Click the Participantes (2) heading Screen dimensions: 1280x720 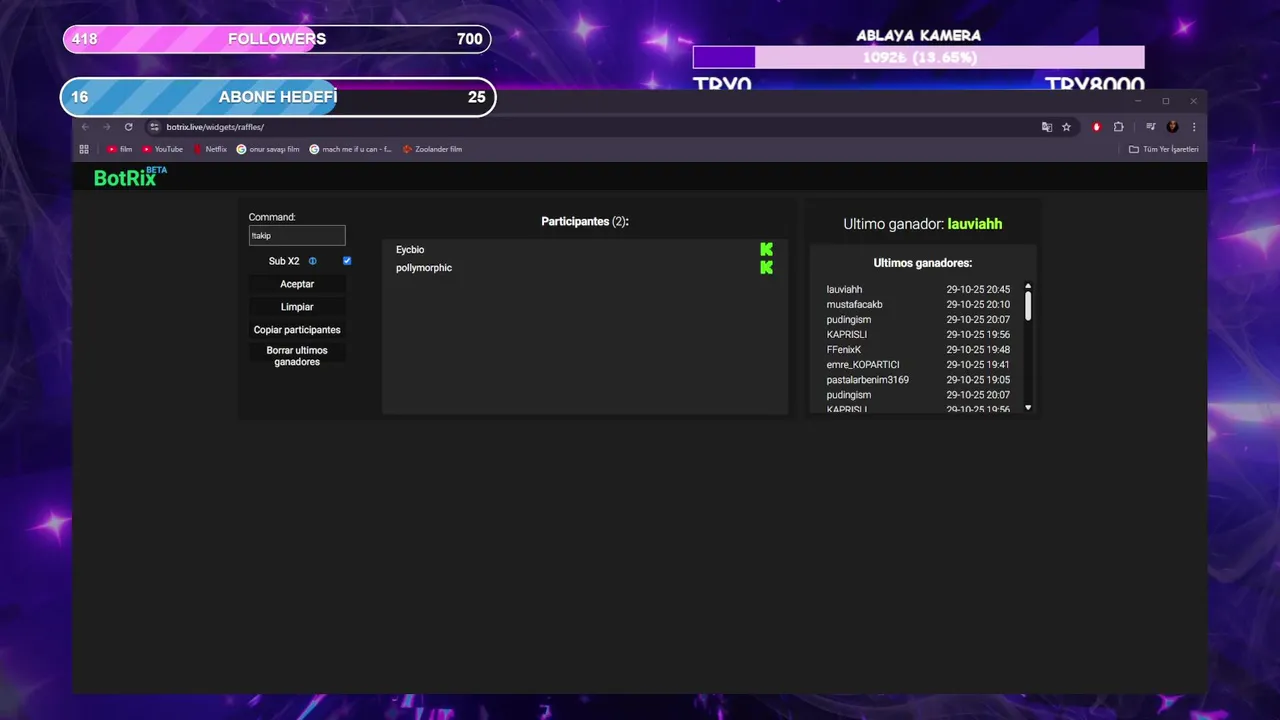pyautogui.click(x=585, y=221)
